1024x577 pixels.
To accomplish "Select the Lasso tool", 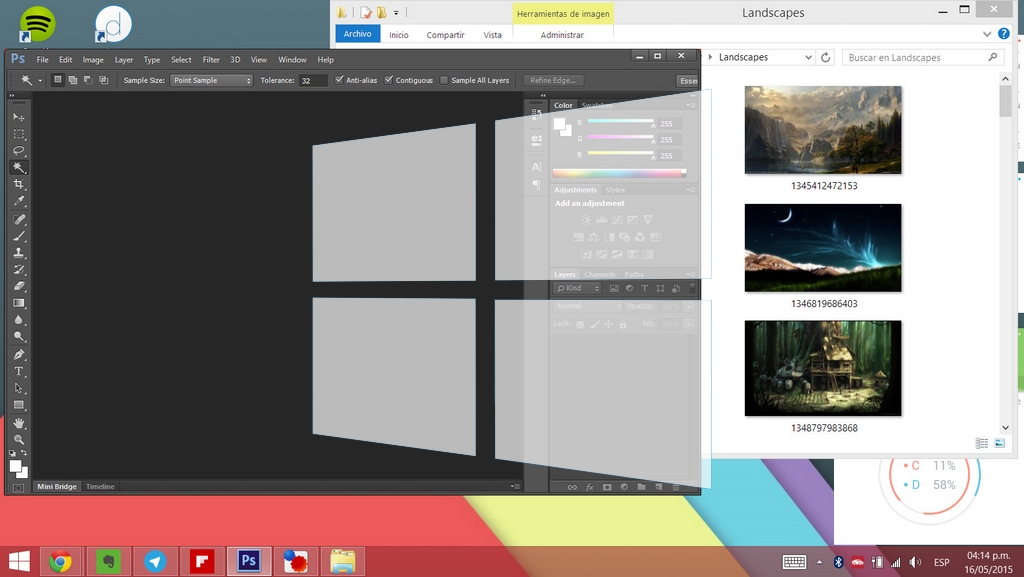I will coord(19,151).
